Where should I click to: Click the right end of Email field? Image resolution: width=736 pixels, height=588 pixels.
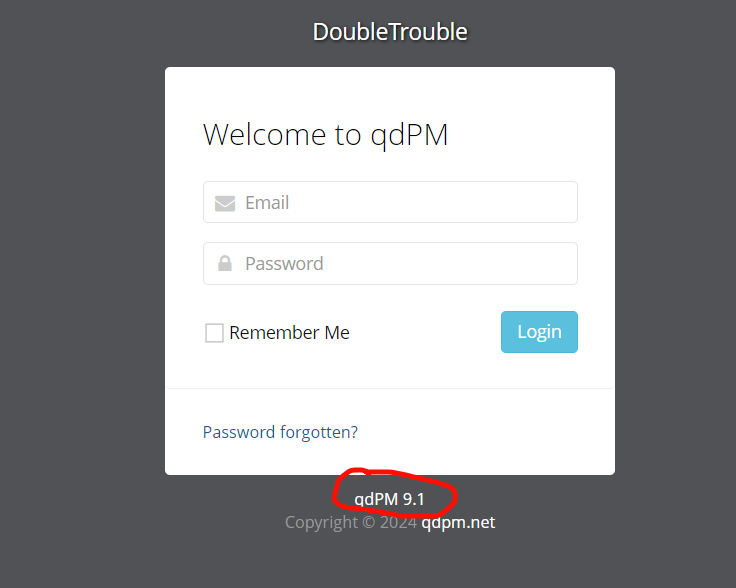click(x=563, y=202)
